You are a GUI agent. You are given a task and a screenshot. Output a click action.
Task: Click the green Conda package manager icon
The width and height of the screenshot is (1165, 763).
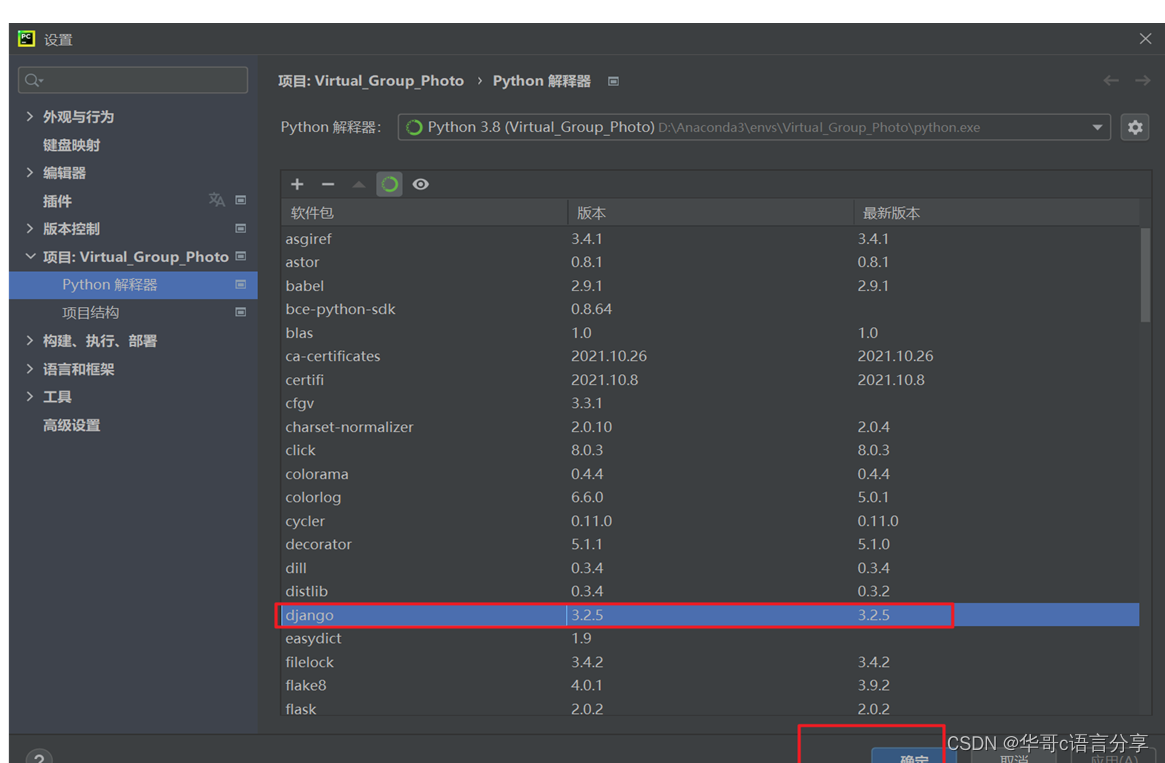coord(389,184)
